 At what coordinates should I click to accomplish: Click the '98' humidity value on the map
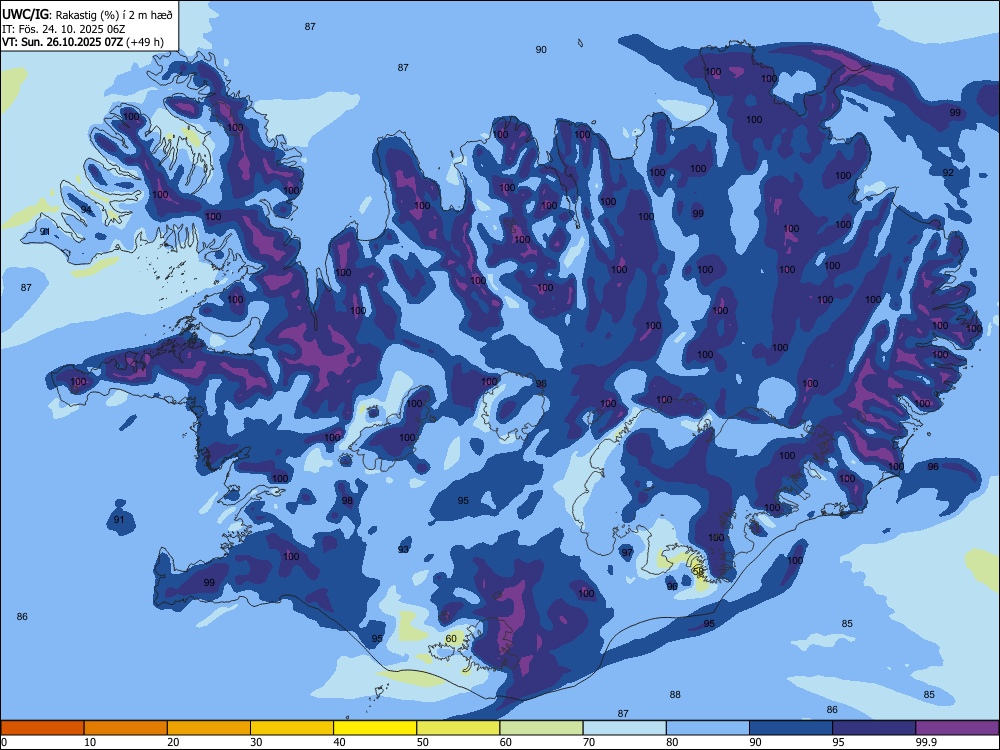click(x=347, y=501)
